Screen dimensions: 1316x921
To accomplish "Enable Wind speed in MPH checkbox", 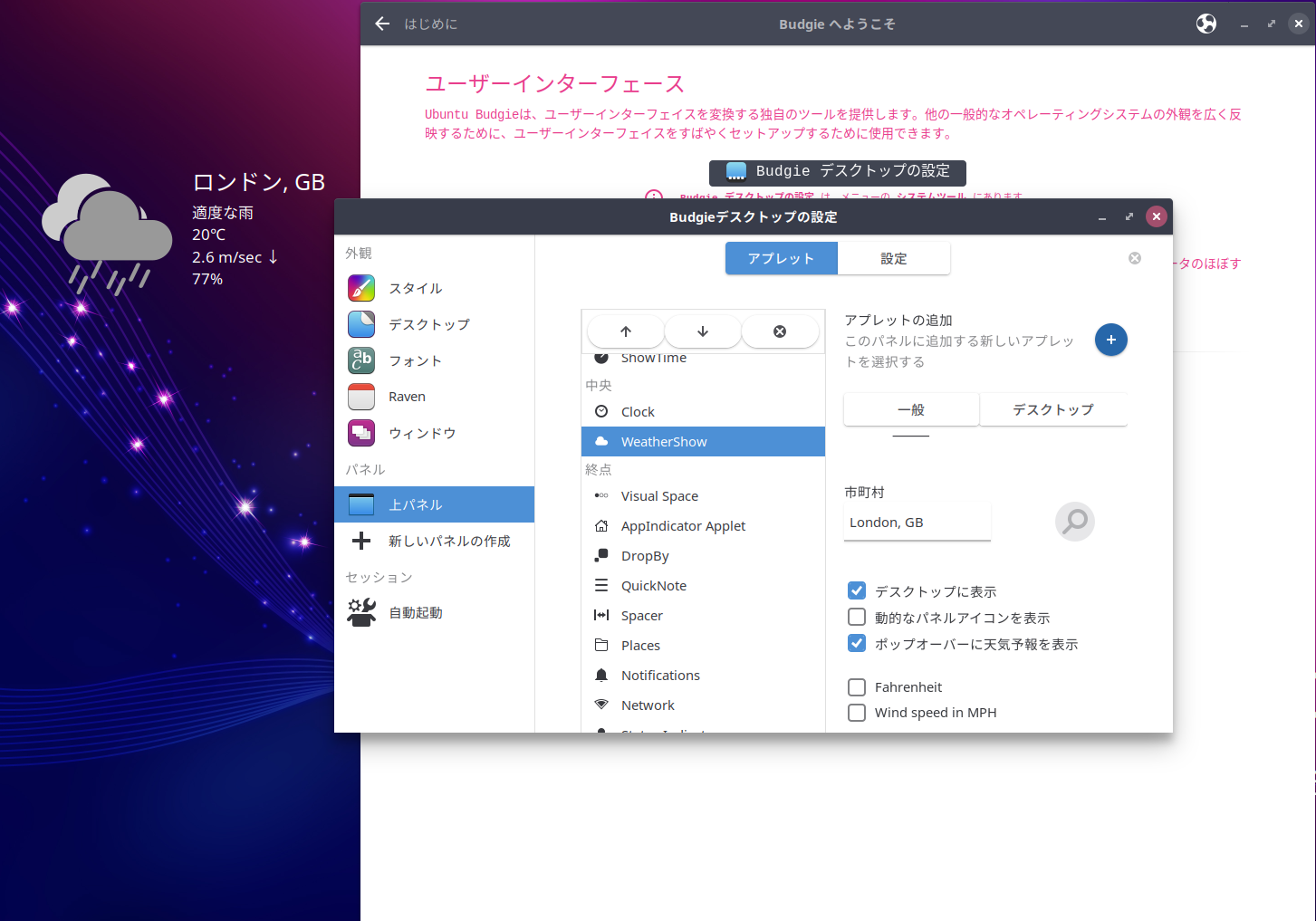I will pos(857,712).
